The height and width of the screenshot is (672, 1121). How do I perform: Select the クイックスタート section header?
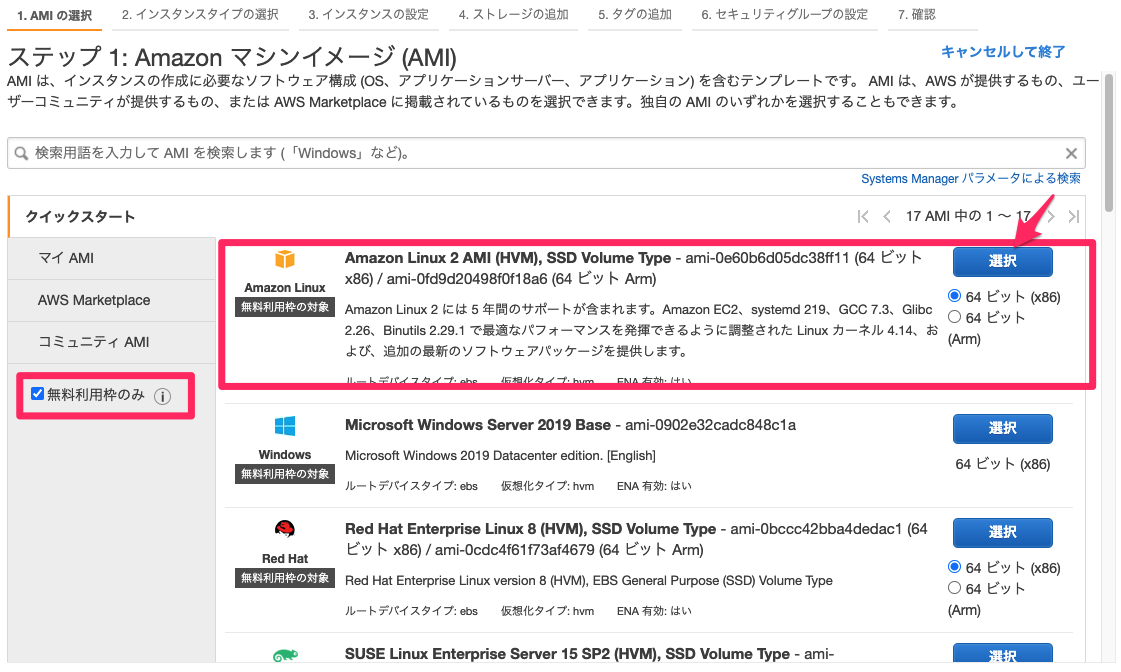tap(80, 217)
